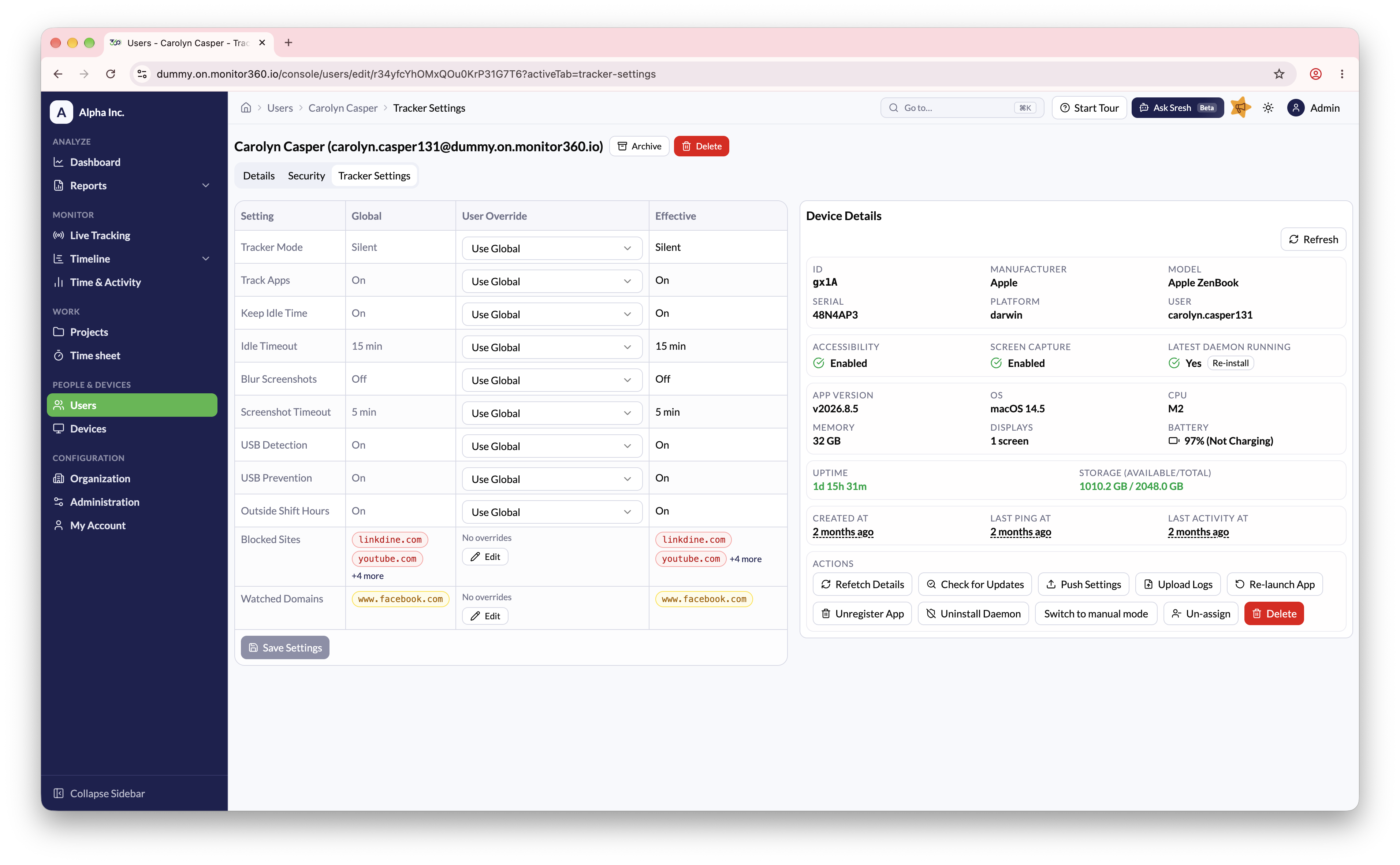Viewport: 1400px width, 865px height.
Task: Open Devices in the sidebar
Action: 132,428
